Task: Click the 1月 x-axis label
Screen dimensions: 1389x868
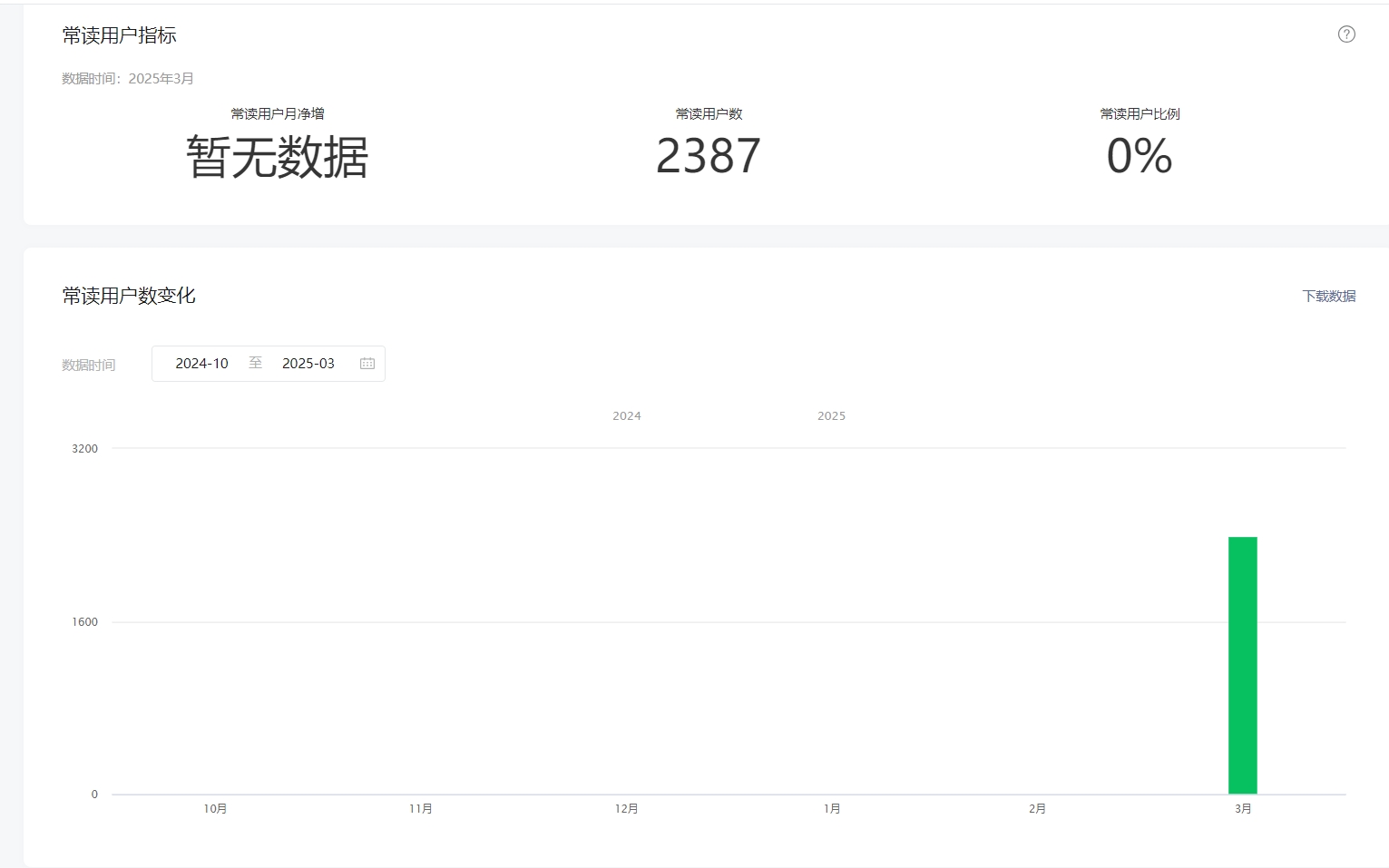Action: [832, 809]
